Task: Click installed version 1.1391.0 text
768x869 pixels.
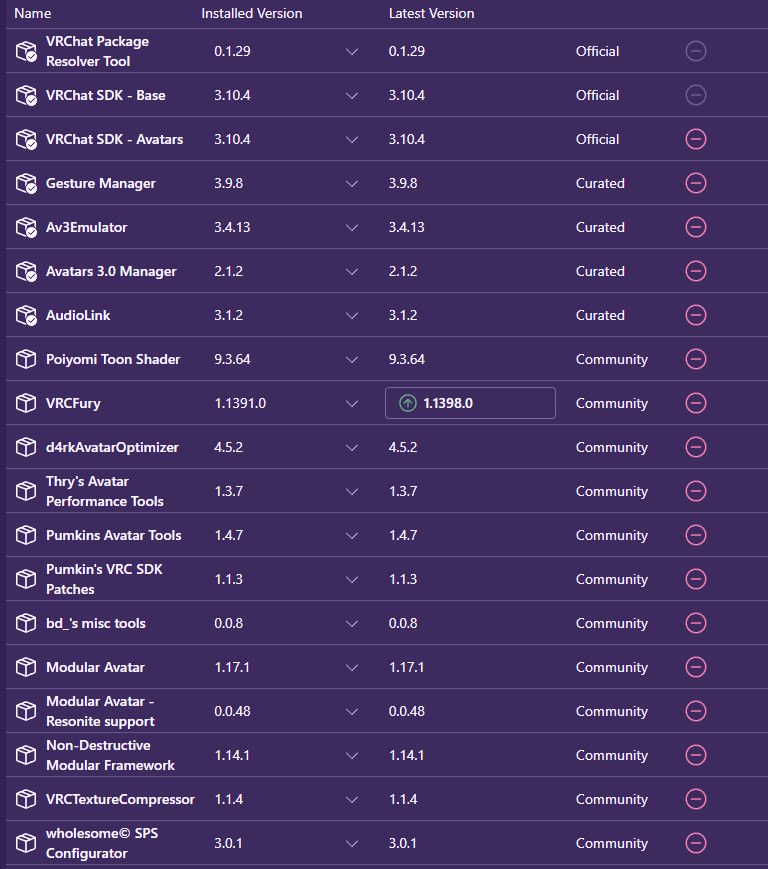Action: [240, 403]
